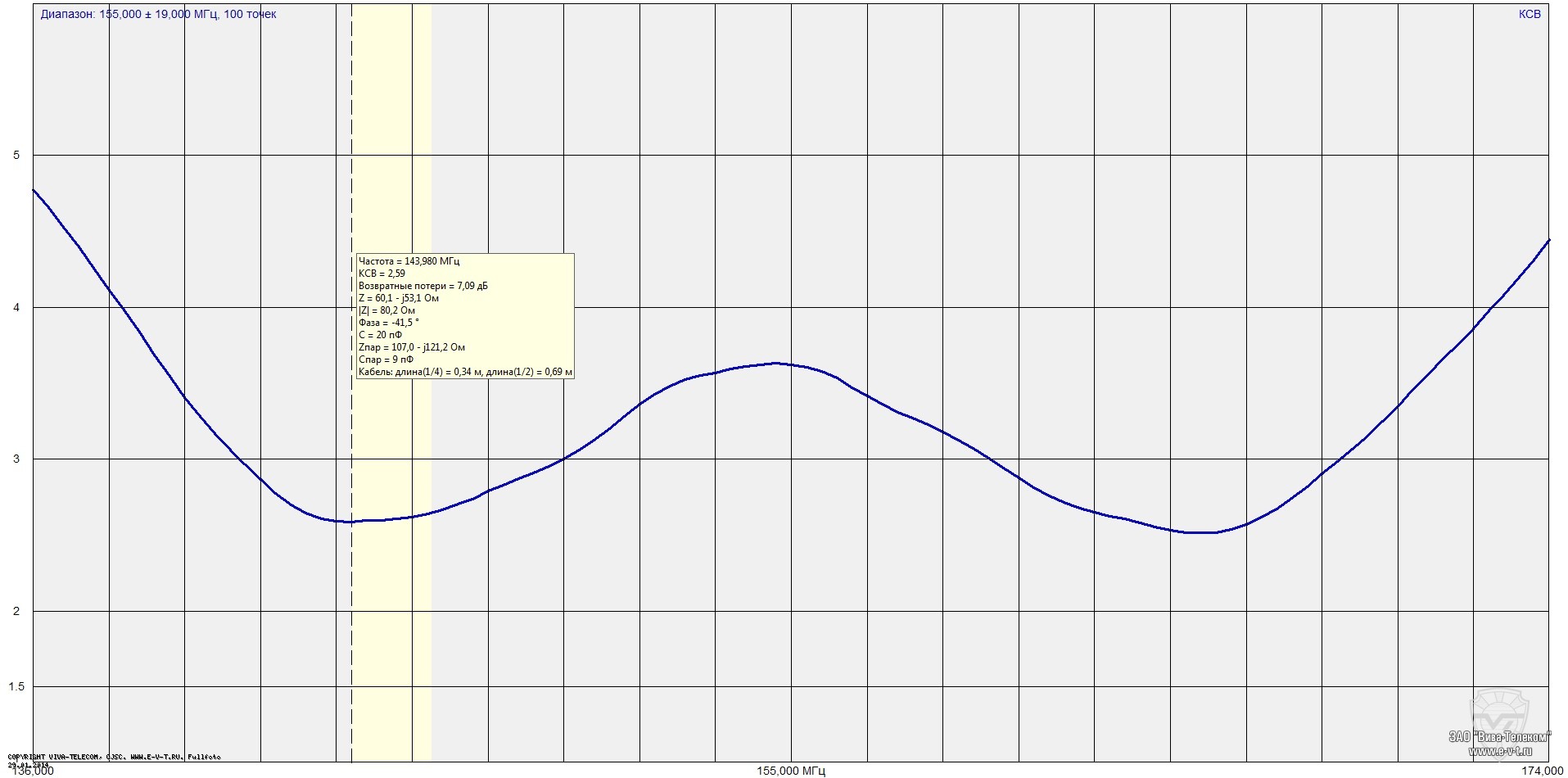Viewport: 1568px width, 778px height.
Task: Select the Z = 60,1 - j53,1 Ом line
Action: click(x=398, y=298)
